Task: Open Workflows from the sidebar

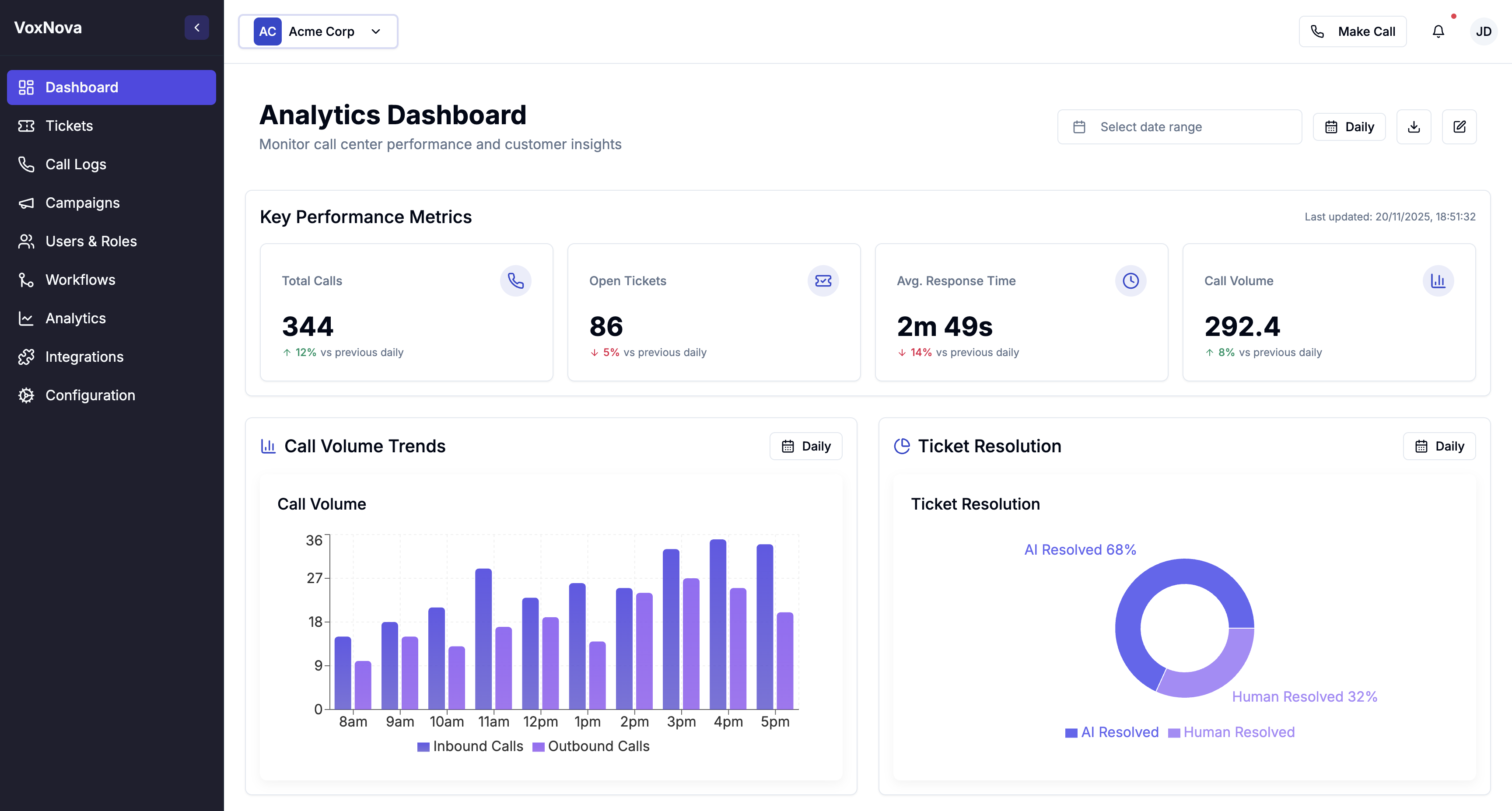Action: coord(80,280)
